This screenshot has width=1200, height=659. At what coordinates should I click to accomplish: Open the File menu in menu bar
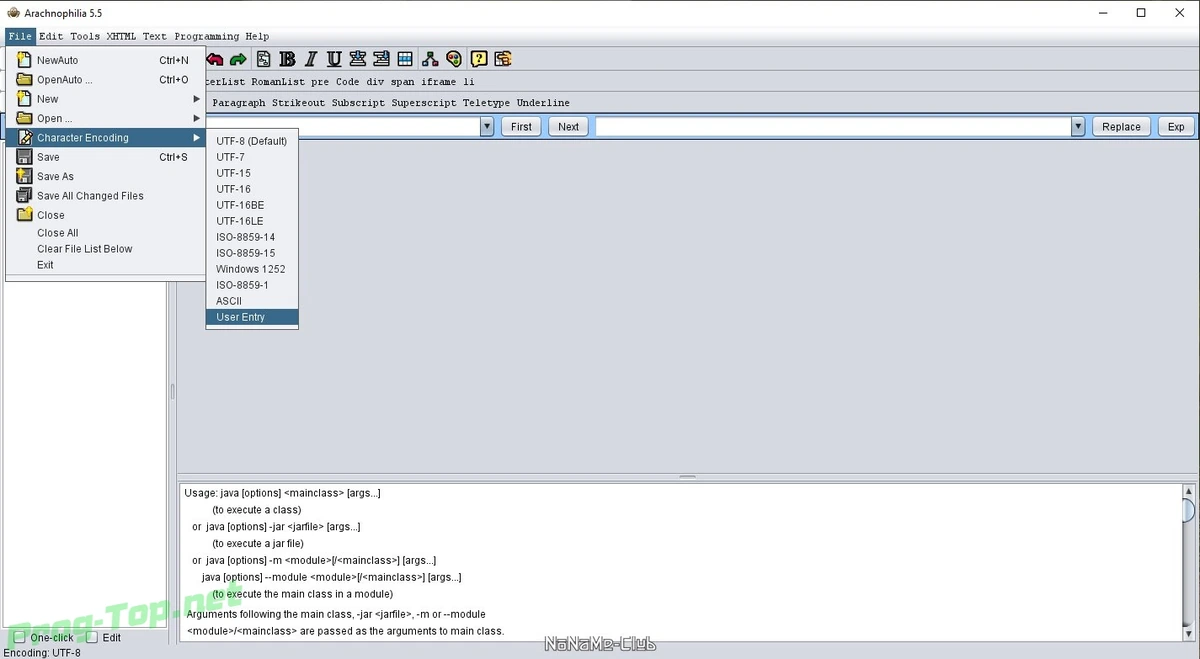click(20, 36)
